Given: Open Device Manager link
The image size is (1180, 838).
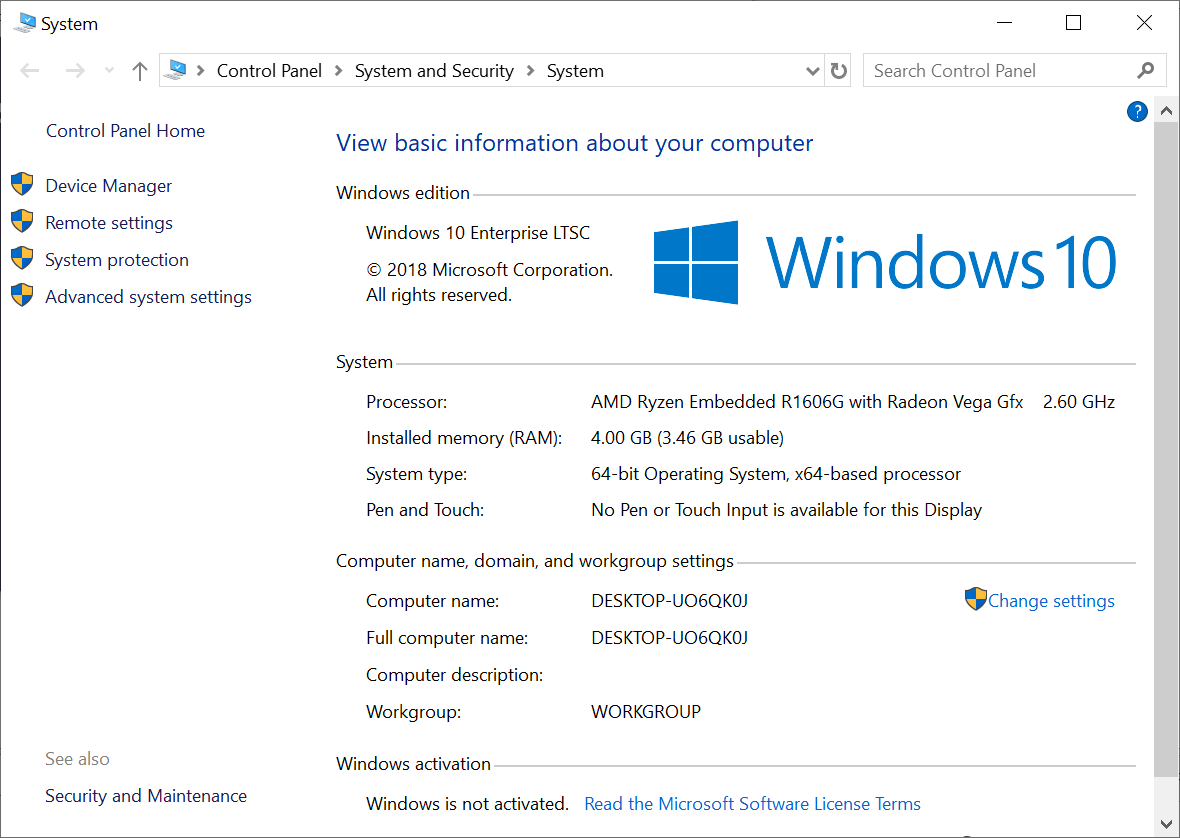Looking at the screenshot, I should [x=108, y=186].
